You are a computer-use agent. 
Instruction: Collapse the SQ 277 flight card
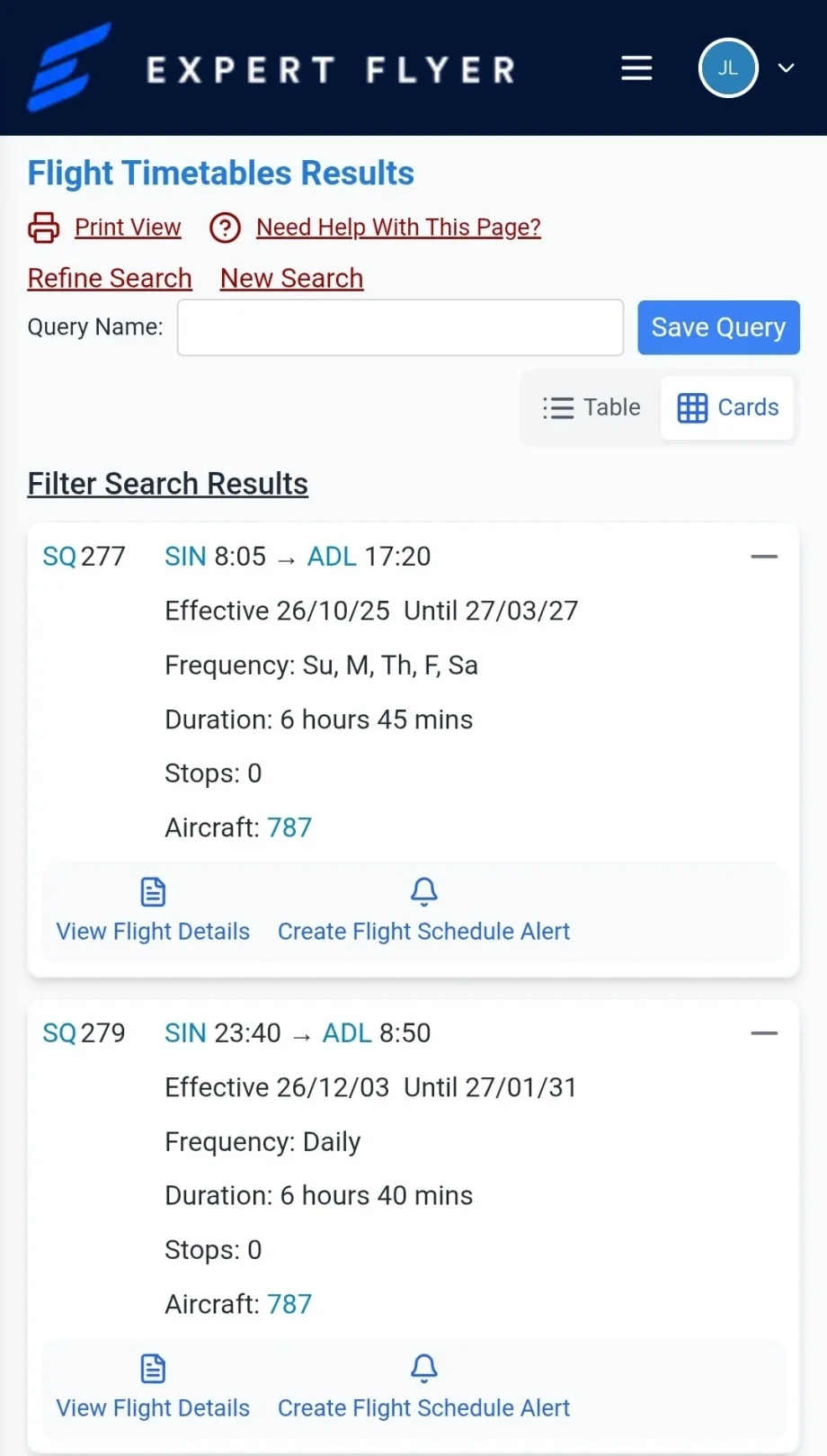tap(764, 557)
